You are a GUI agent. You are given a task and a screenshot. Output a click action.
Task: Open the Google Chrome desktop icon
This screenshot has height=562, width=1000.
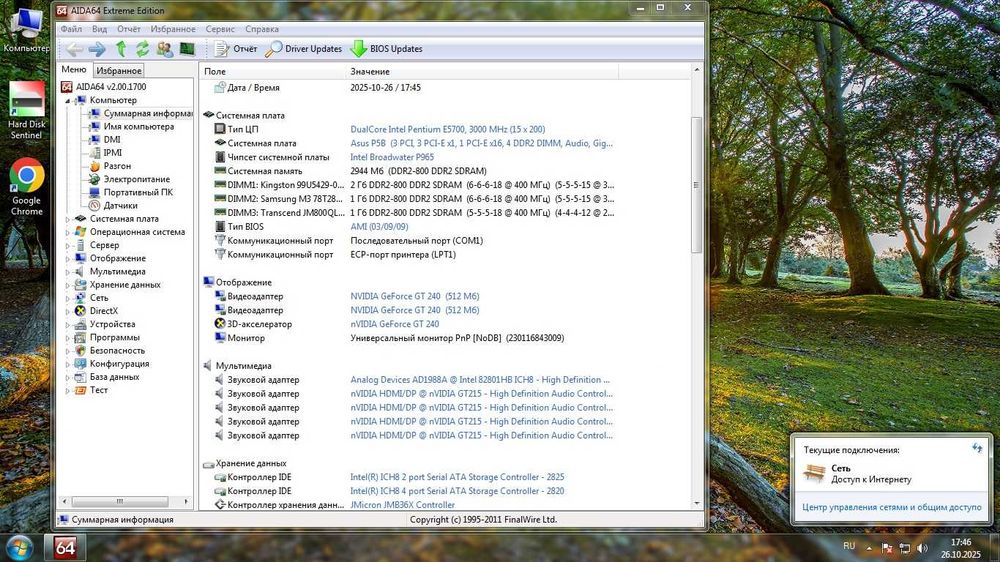click(27, 187)
